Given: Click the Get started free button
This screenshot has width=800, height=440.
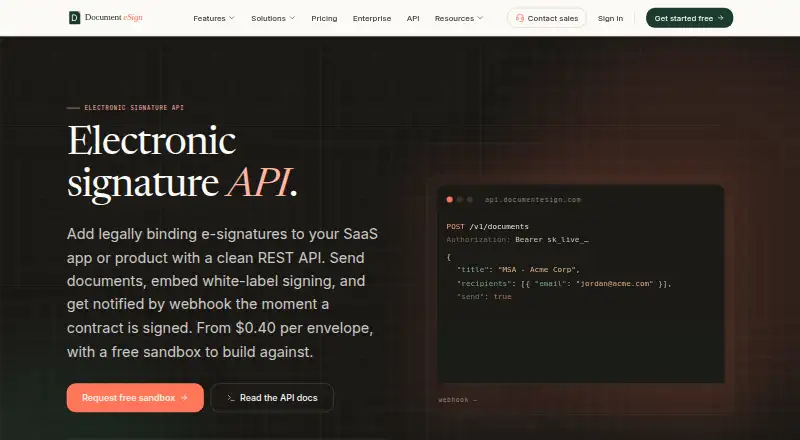Looking at the screenshot, I should coord(689,18).
